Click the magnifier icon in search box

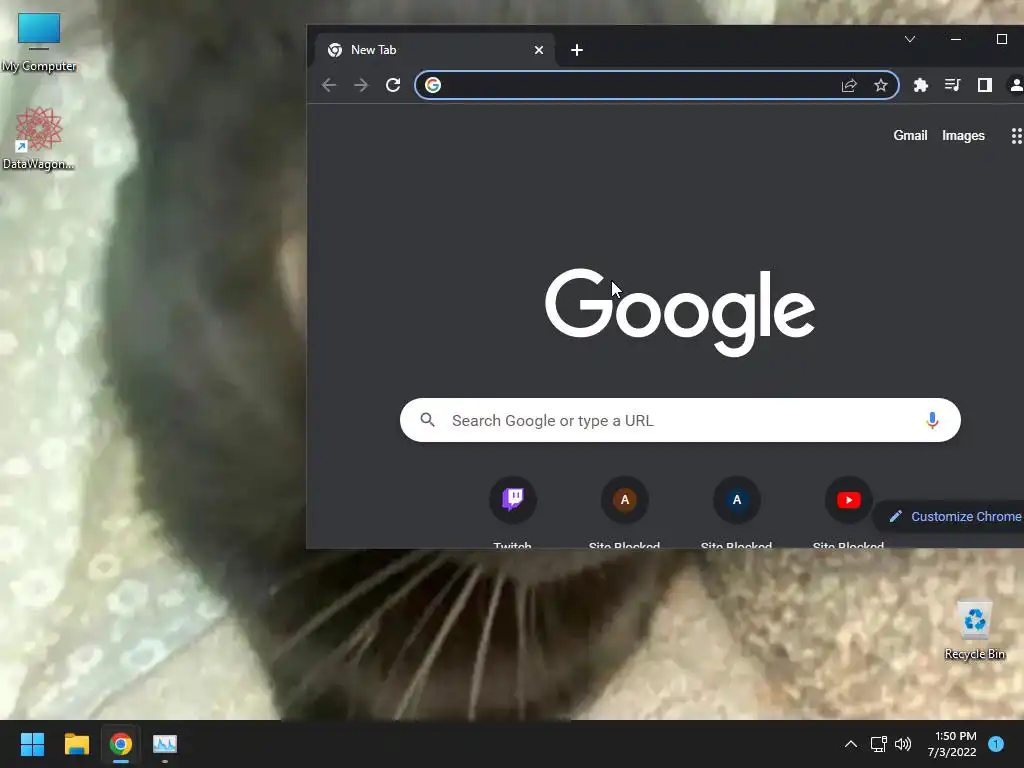pos(428,420)
